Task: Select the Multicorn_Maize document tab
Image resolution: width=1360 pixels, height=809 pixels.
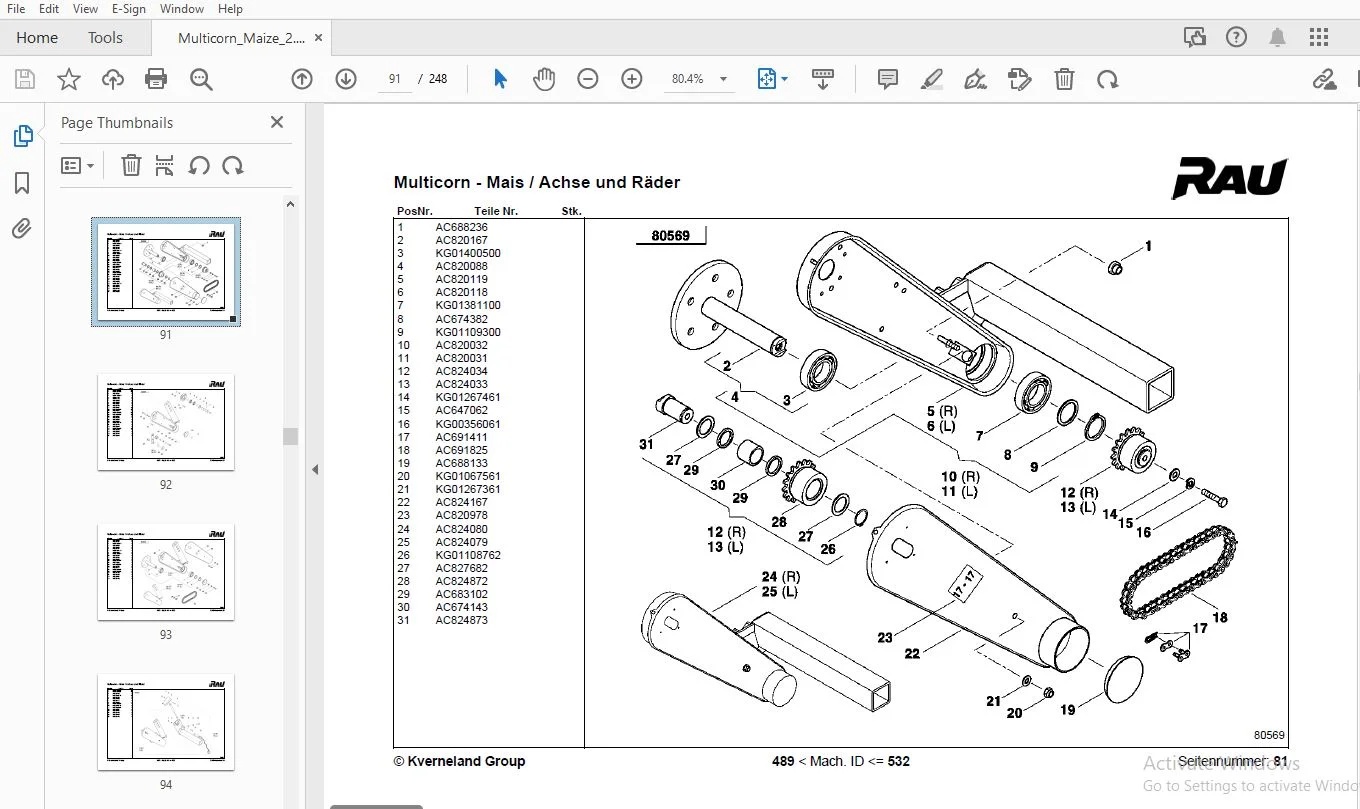Action: [x=242, y=38]
